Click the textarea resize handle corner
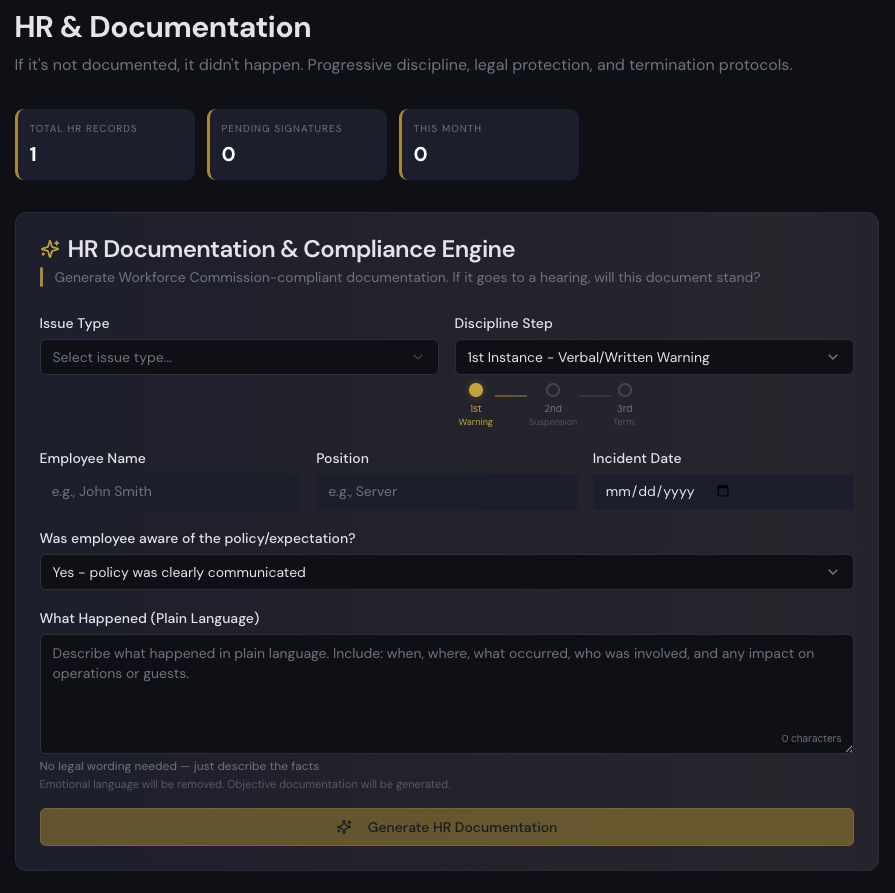The image size is (895, 893). (x=849, y=749)
